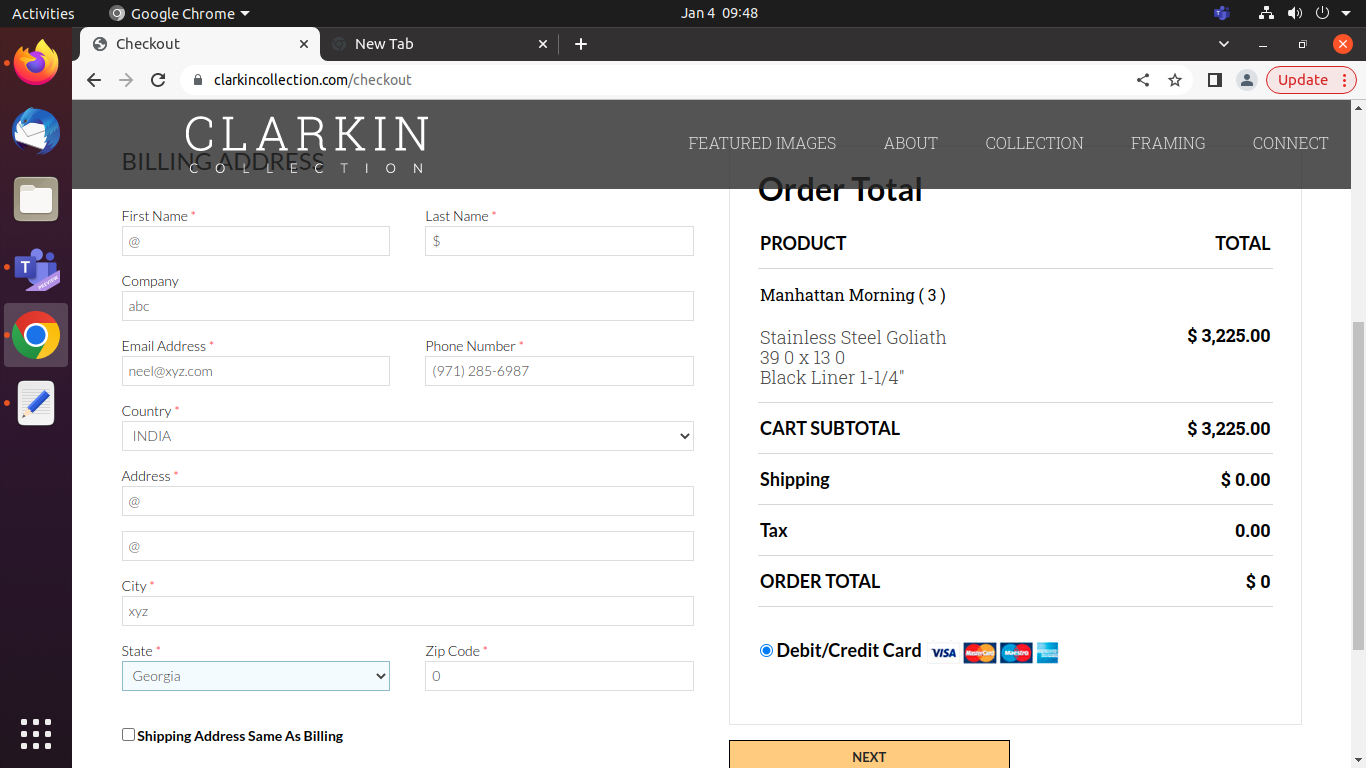The height and width of the screenshot is (768, 1366).
Task: Check Shipping Address Same As Billing
Action: (128, 735)
